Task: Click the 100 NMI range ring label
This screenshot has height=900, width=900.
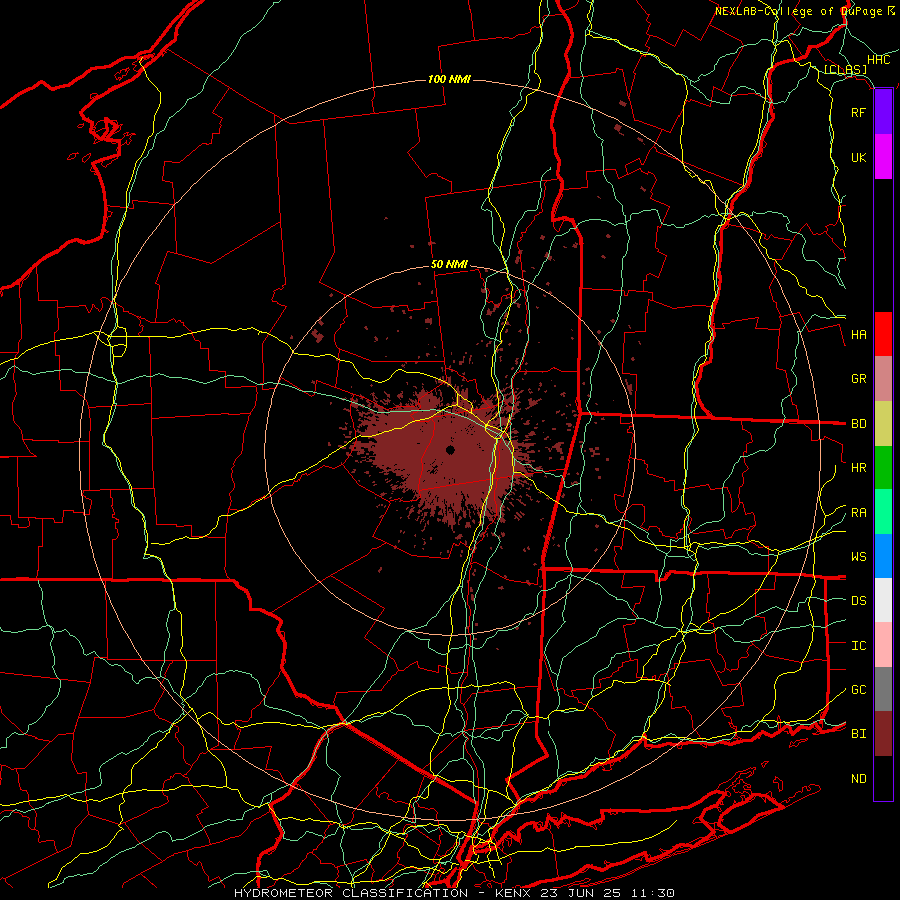Action: coord(449,79)
